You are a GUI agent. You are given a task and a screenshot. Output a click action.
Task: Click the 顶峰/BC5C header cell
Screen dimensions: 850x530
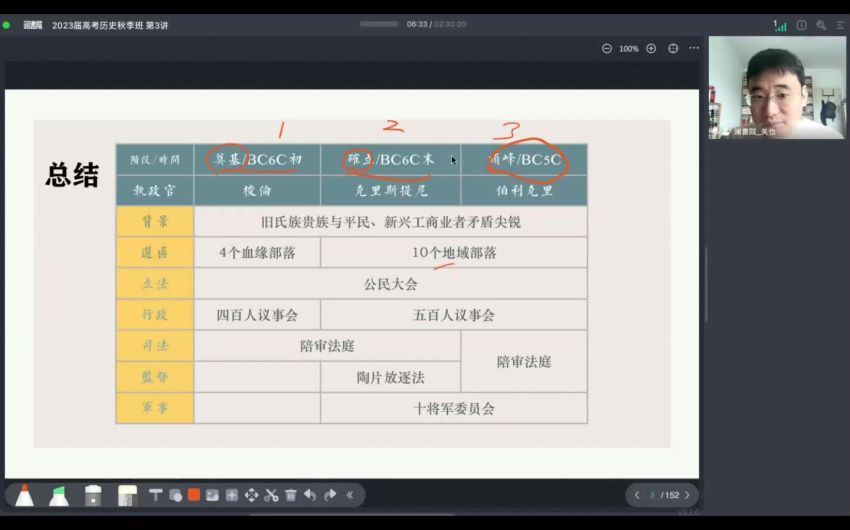pyautogui.click(x=524, y=160)
